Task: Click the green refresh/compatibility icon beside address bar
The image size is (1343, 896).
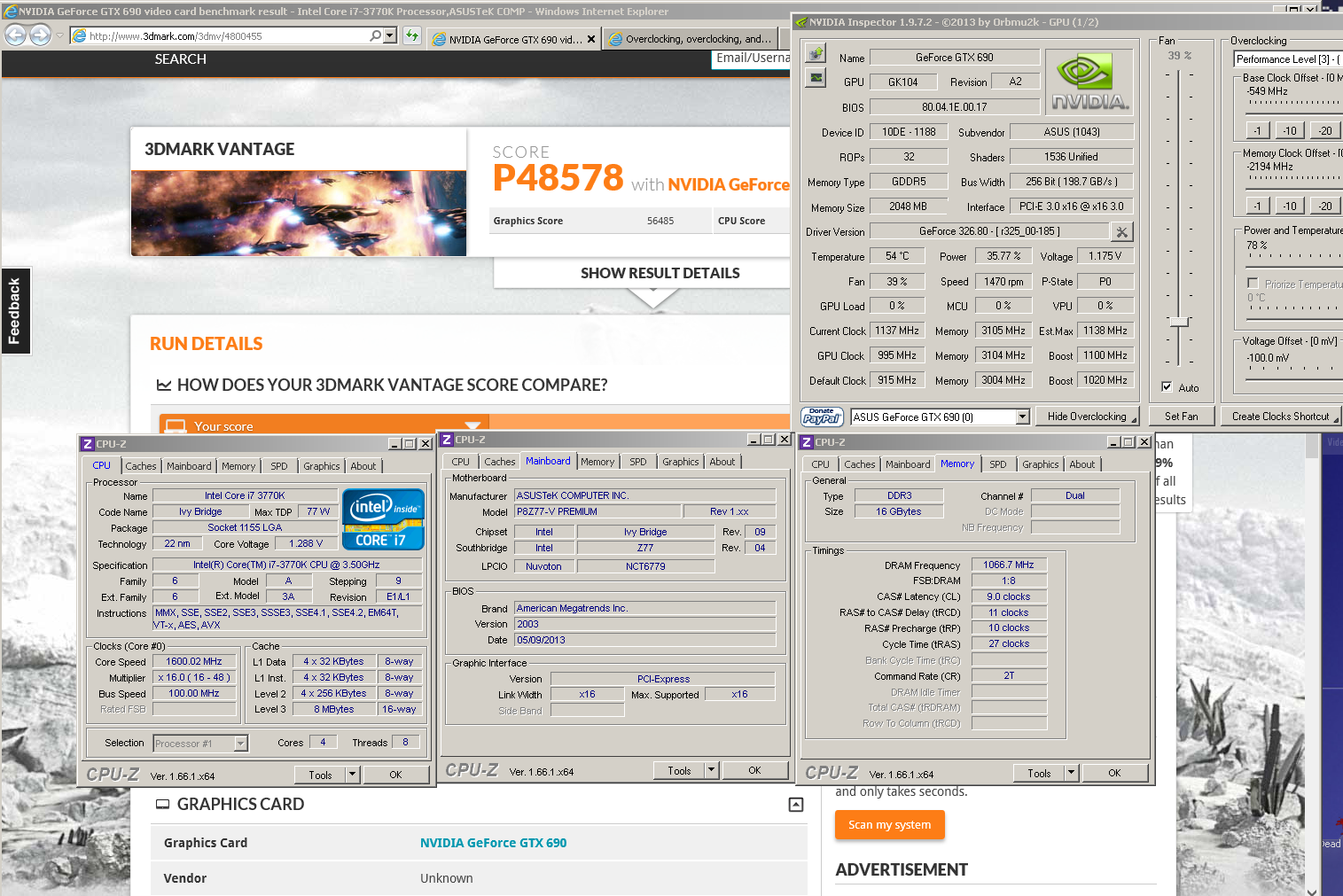Action: (412, 35)
